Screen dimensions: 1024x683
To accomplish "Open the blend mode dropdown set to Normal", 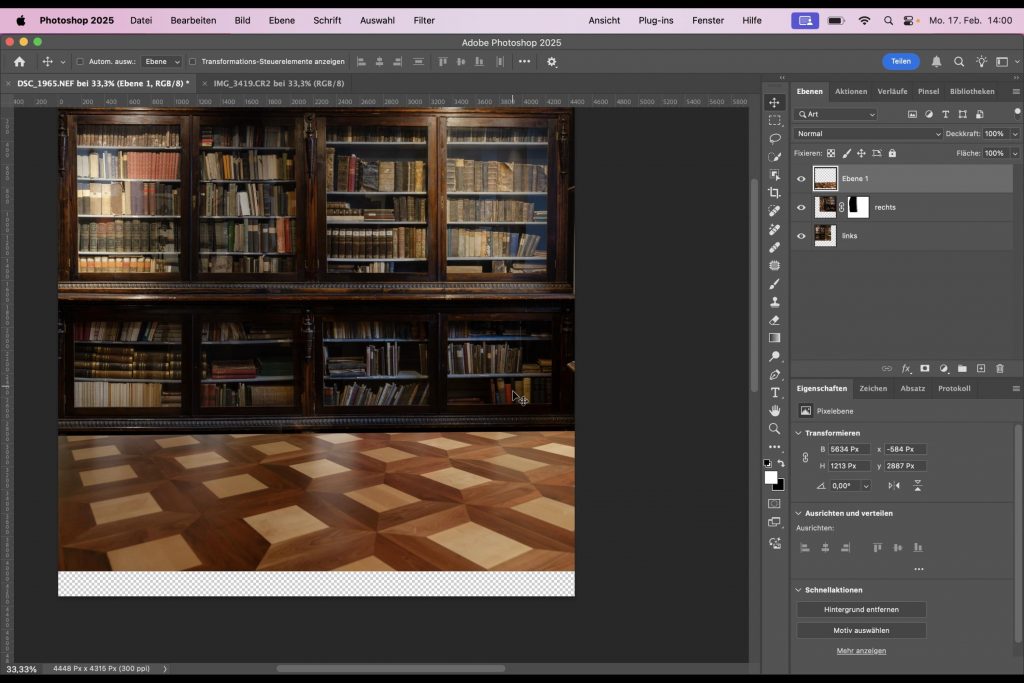I will pyautogui.click(x=867, y=134).
